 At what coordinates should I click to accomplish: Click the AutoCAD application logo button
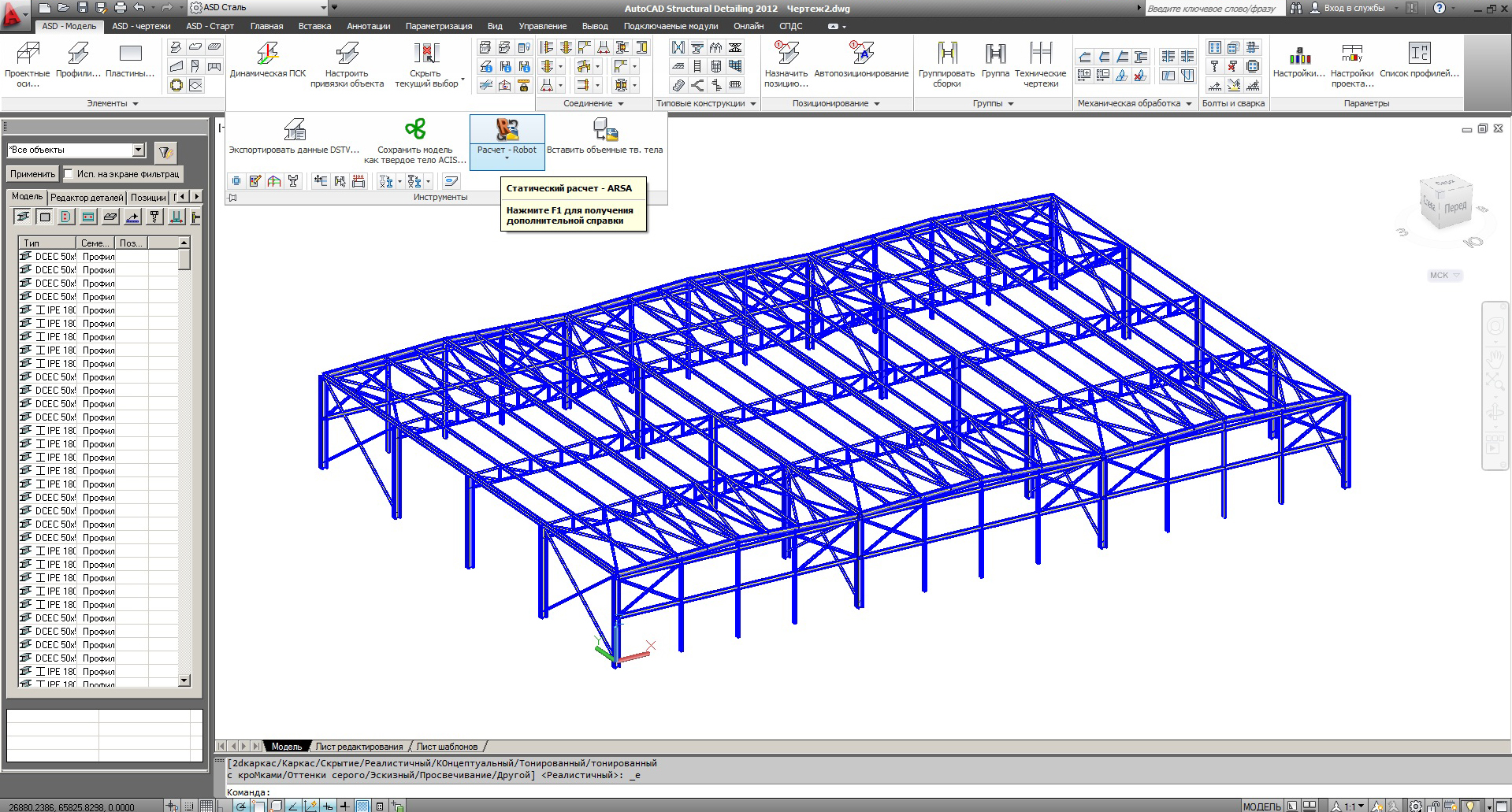pyautogui.click(x=13, y=14)
